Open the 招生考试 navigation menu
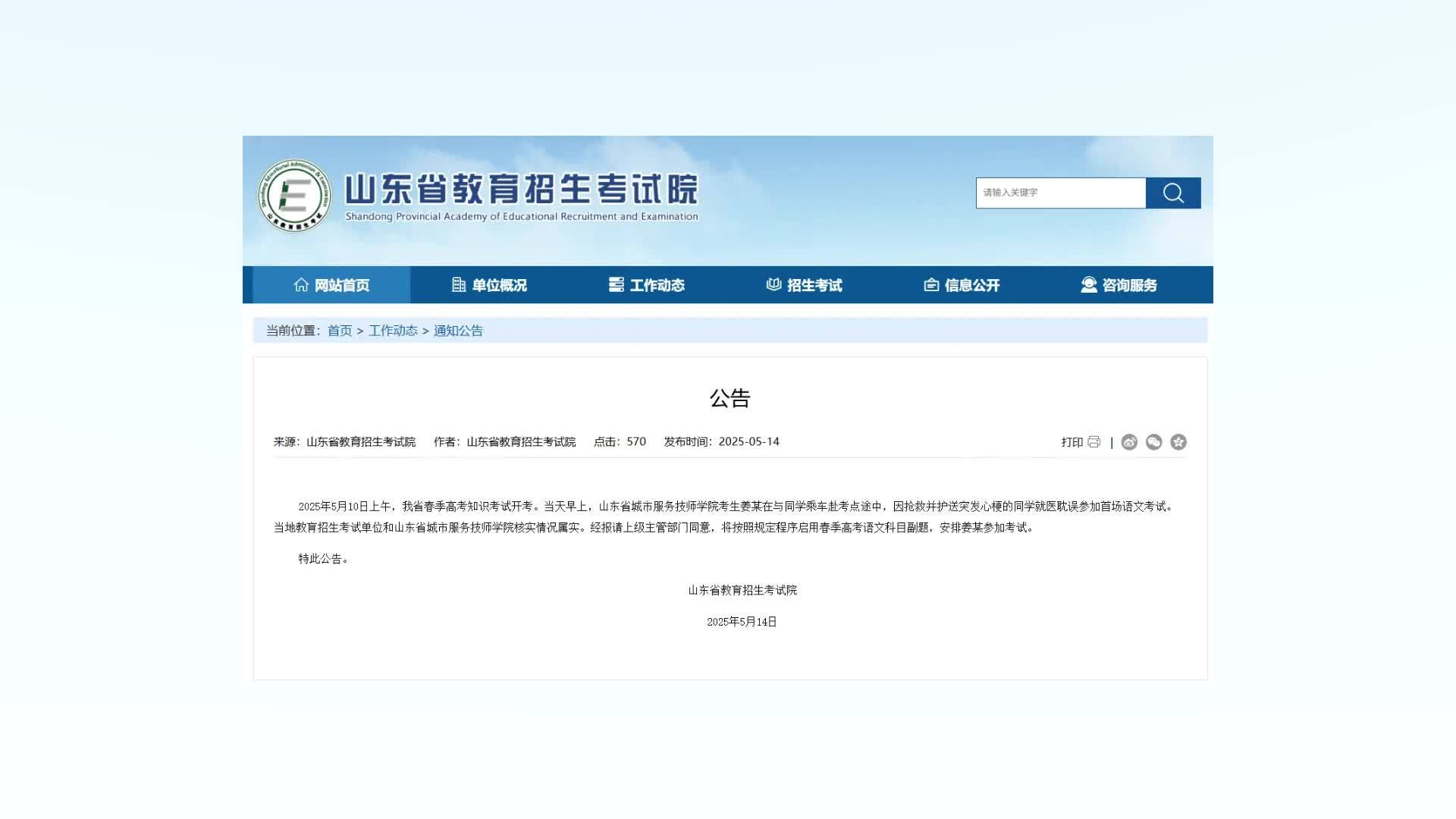 pos(815,285)
